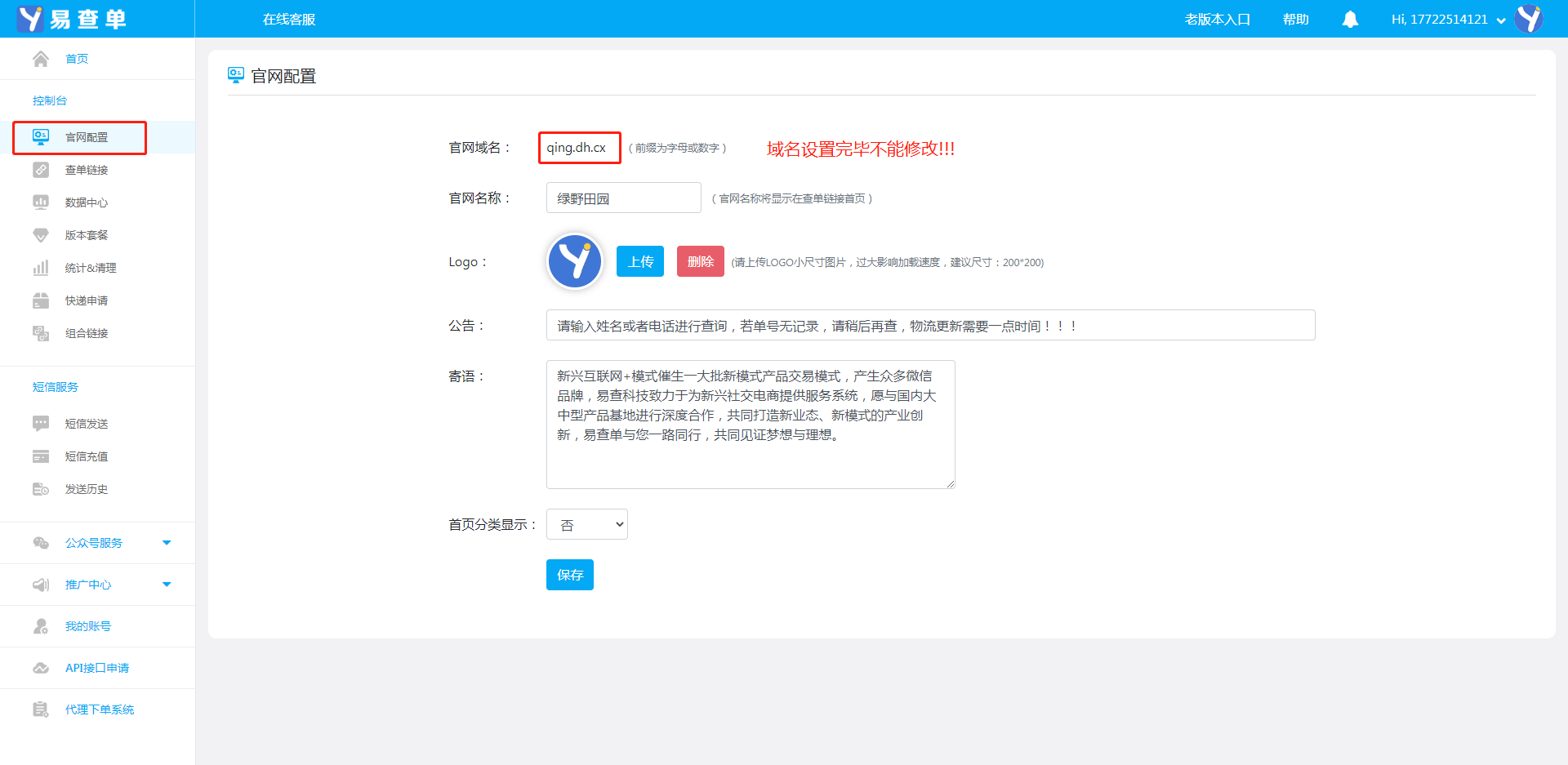
Task: Open 快递申请 icon in sidebar
Action: tap(41, 300)
